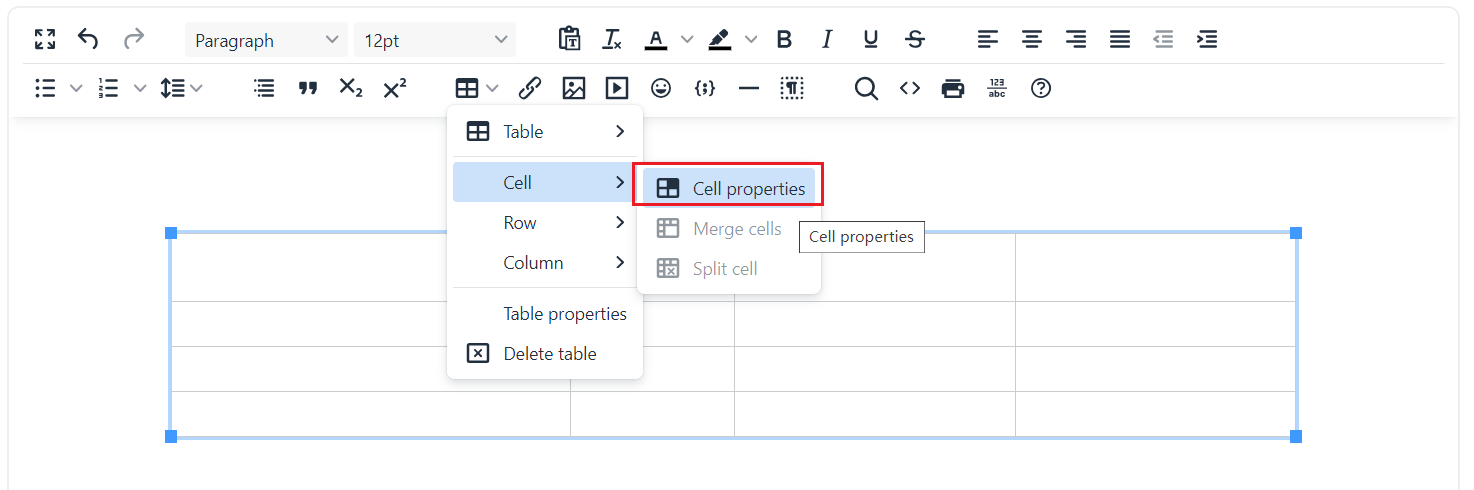Image resolution: width=1474 pixels, height=490 pixels.
Task: Insert a numbered list
Action: coord(108,89)
